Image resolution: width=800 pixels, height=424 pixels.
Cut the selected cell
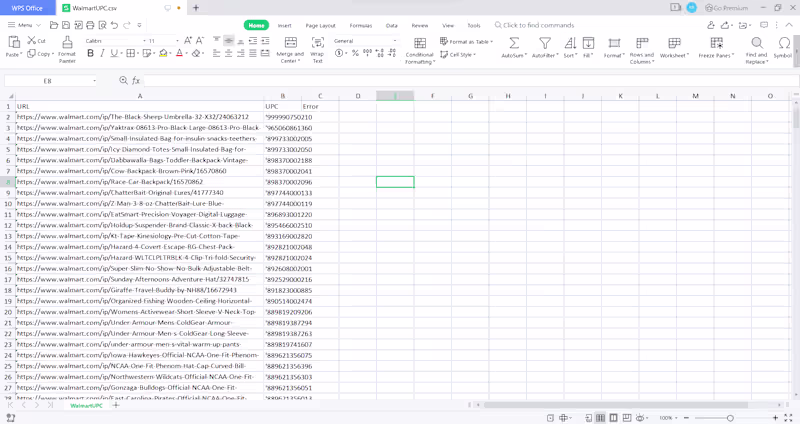click(36, 40)
